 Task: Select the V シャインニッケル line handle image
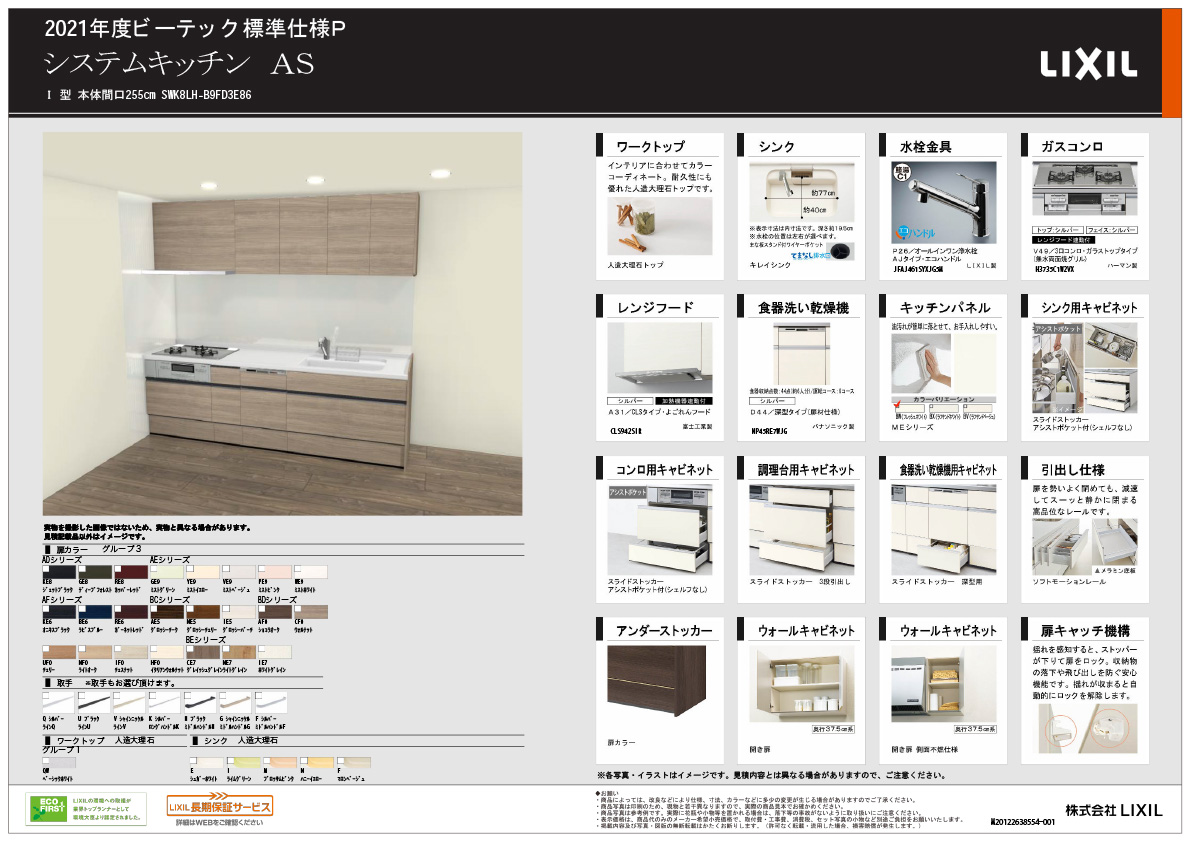pos(129,702)
